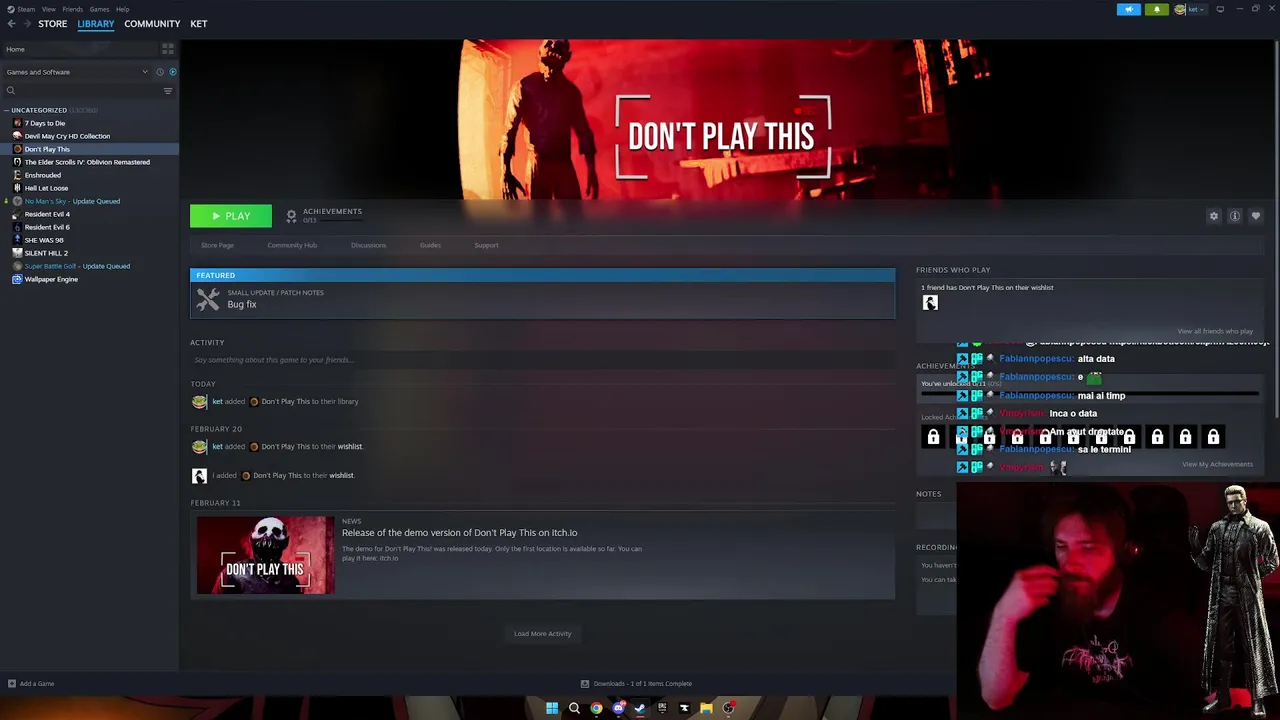
Task: Open the Windows Start button
Action: (552, 708)
